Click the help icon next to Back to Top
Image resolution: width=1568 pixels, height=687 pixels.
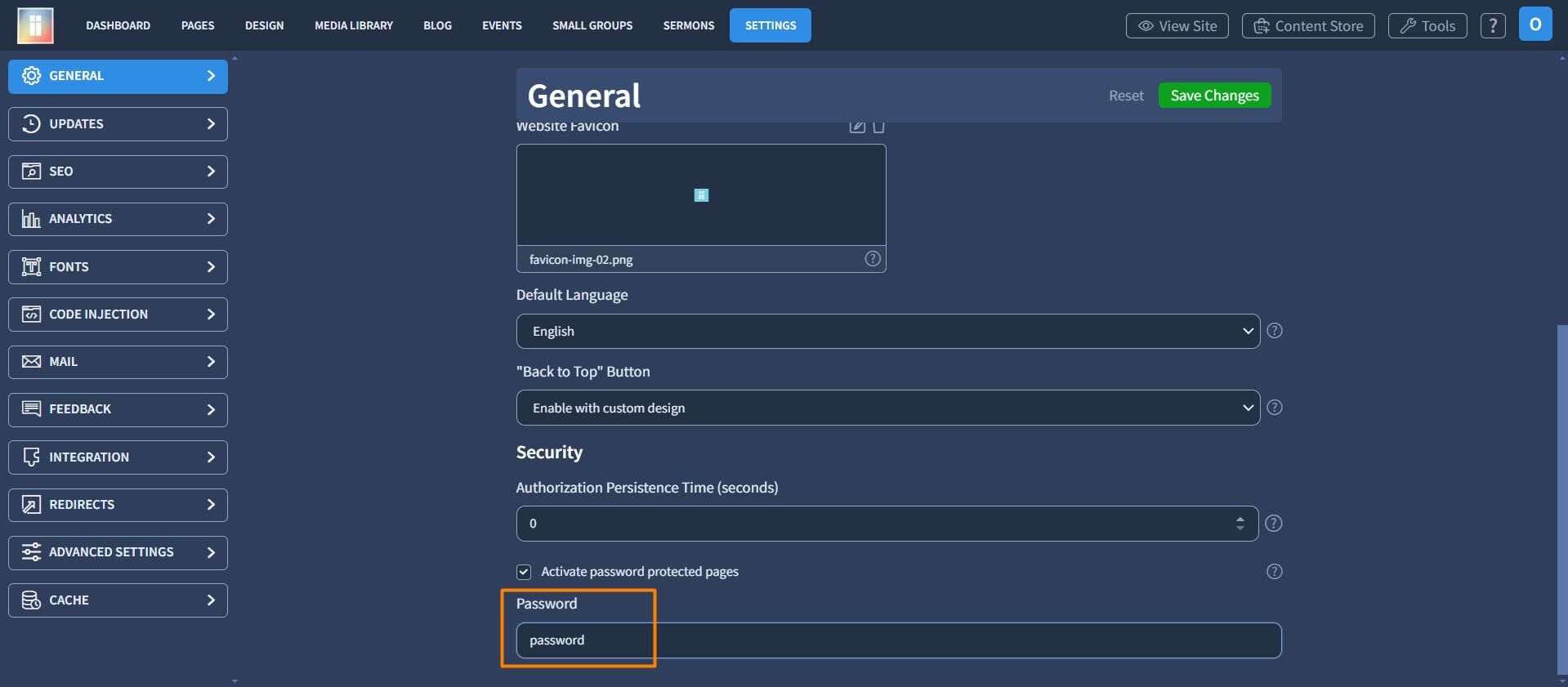tap(1274, 408)
